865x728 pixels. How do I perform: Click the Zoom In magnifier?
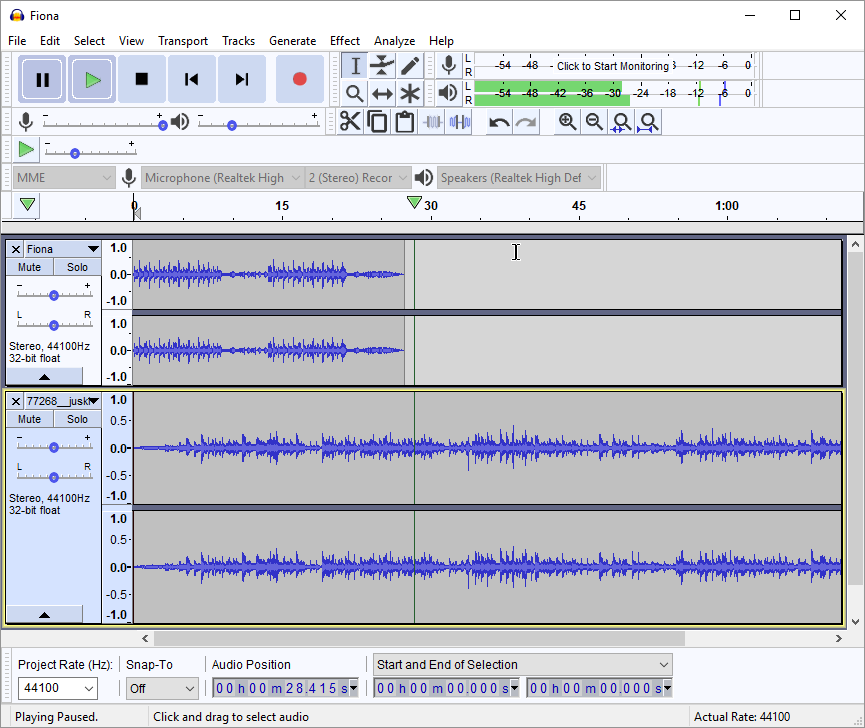tap(567, 122)
